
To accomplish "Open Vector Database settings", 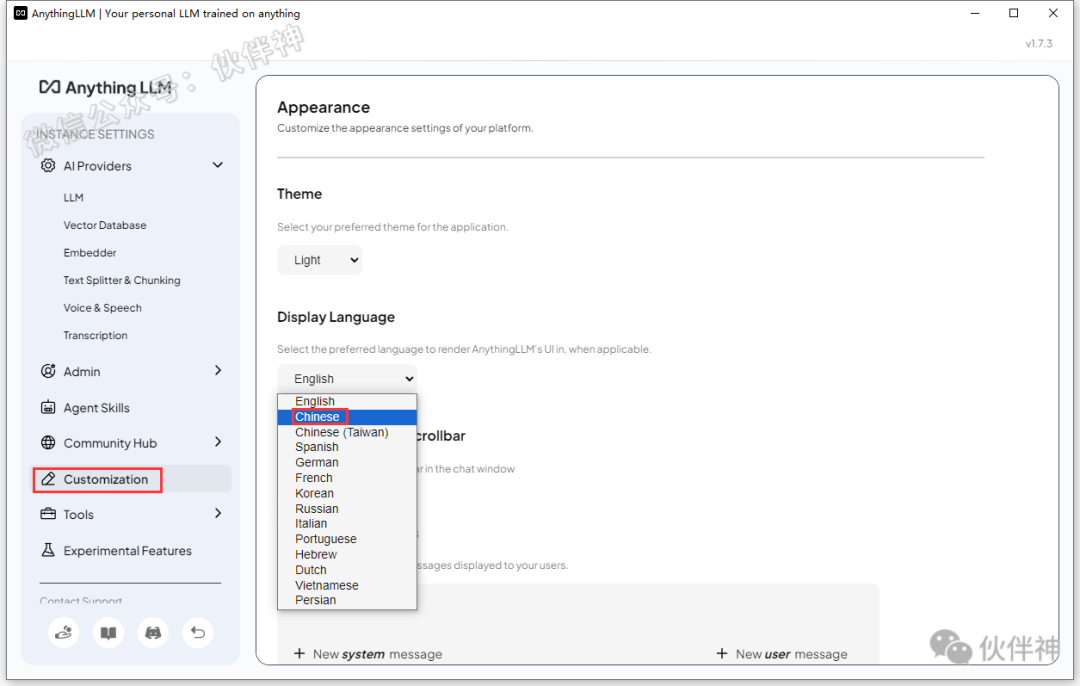I will point(105,225).
